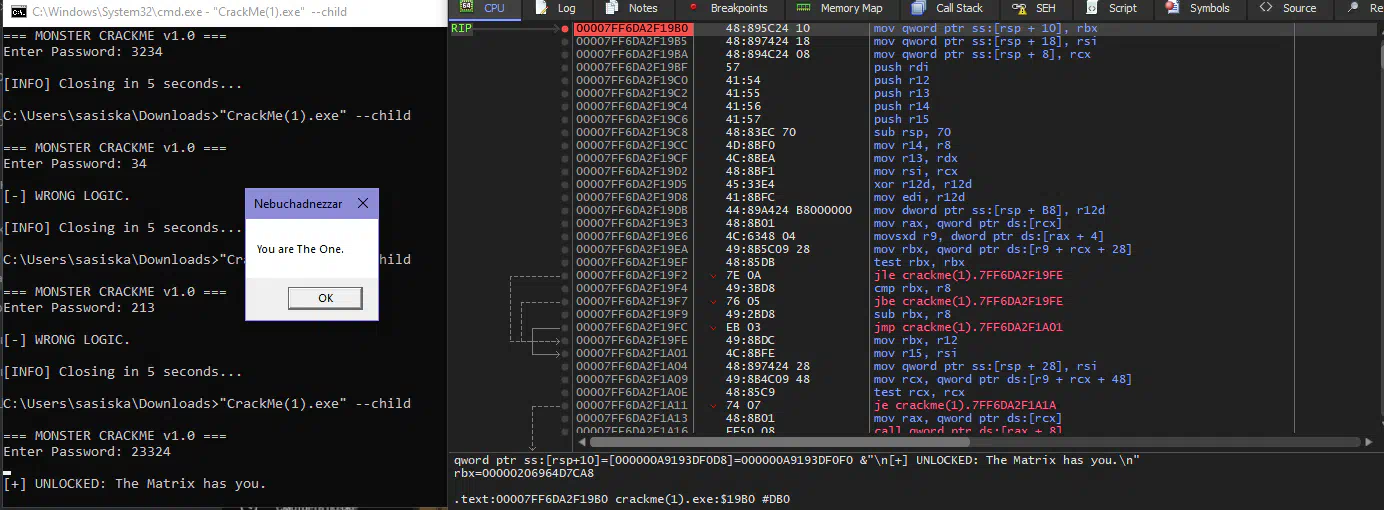Screen dimensions: 1384x510
Task: Click the cmd.exe icon in the title bar
Action: [17, 12]
